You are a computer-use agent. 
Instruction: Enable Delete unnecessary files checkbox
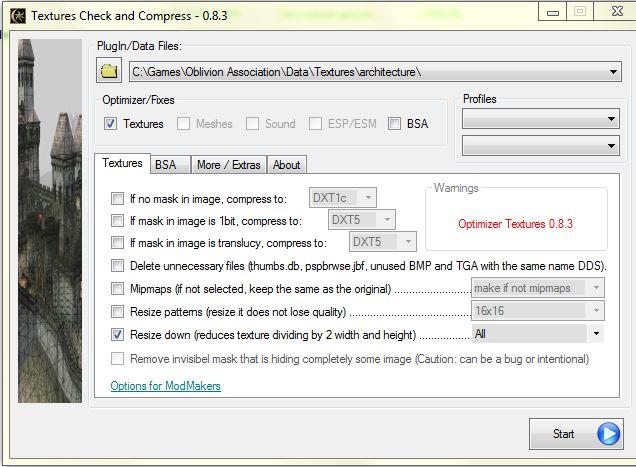click(118, 266)
